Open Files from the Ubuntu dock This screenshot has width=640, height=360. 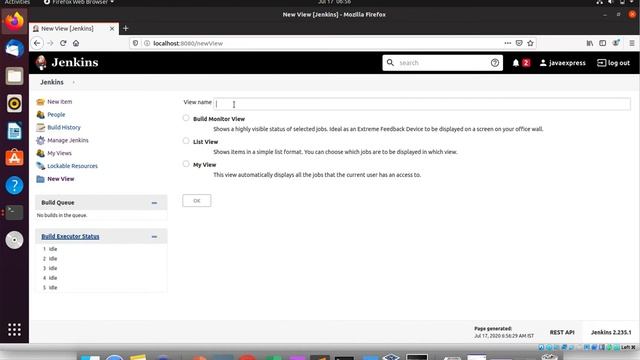(14, 76)
